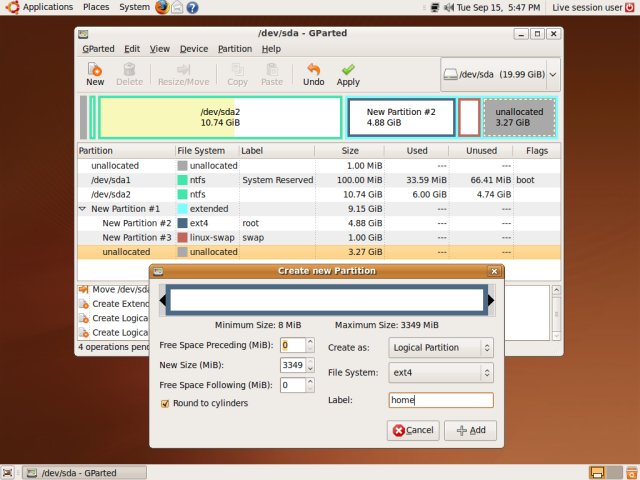Image resolution: width=640 pixels, height=480 pixels.
Task: Click the power/session button icon
Action: [x=630, y=7]
